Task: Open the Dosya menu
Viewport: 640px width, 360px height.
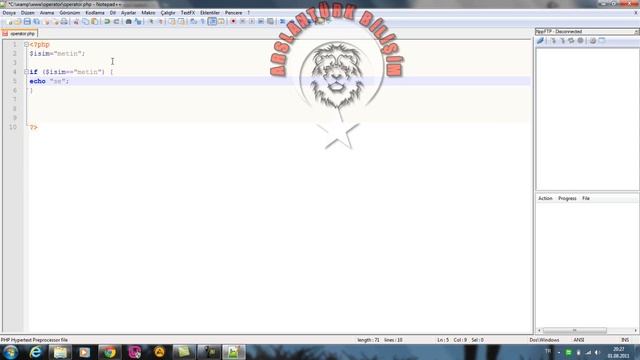Action: [9, 13]
